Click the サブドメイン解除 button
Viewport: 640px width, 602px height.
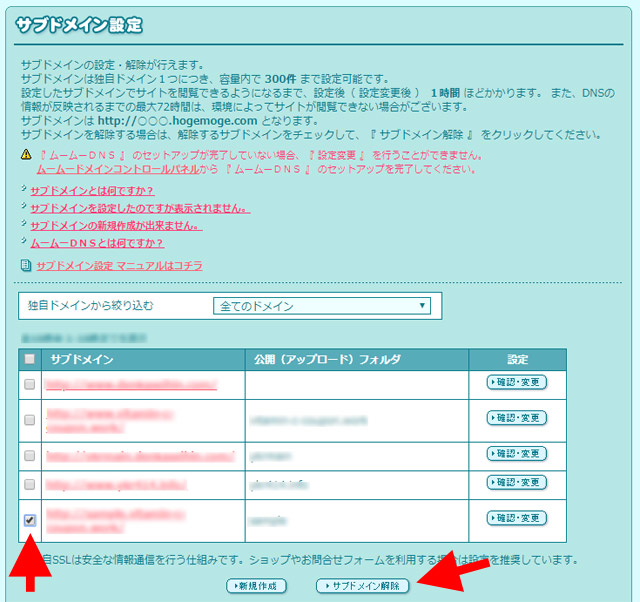coord(362,585)
